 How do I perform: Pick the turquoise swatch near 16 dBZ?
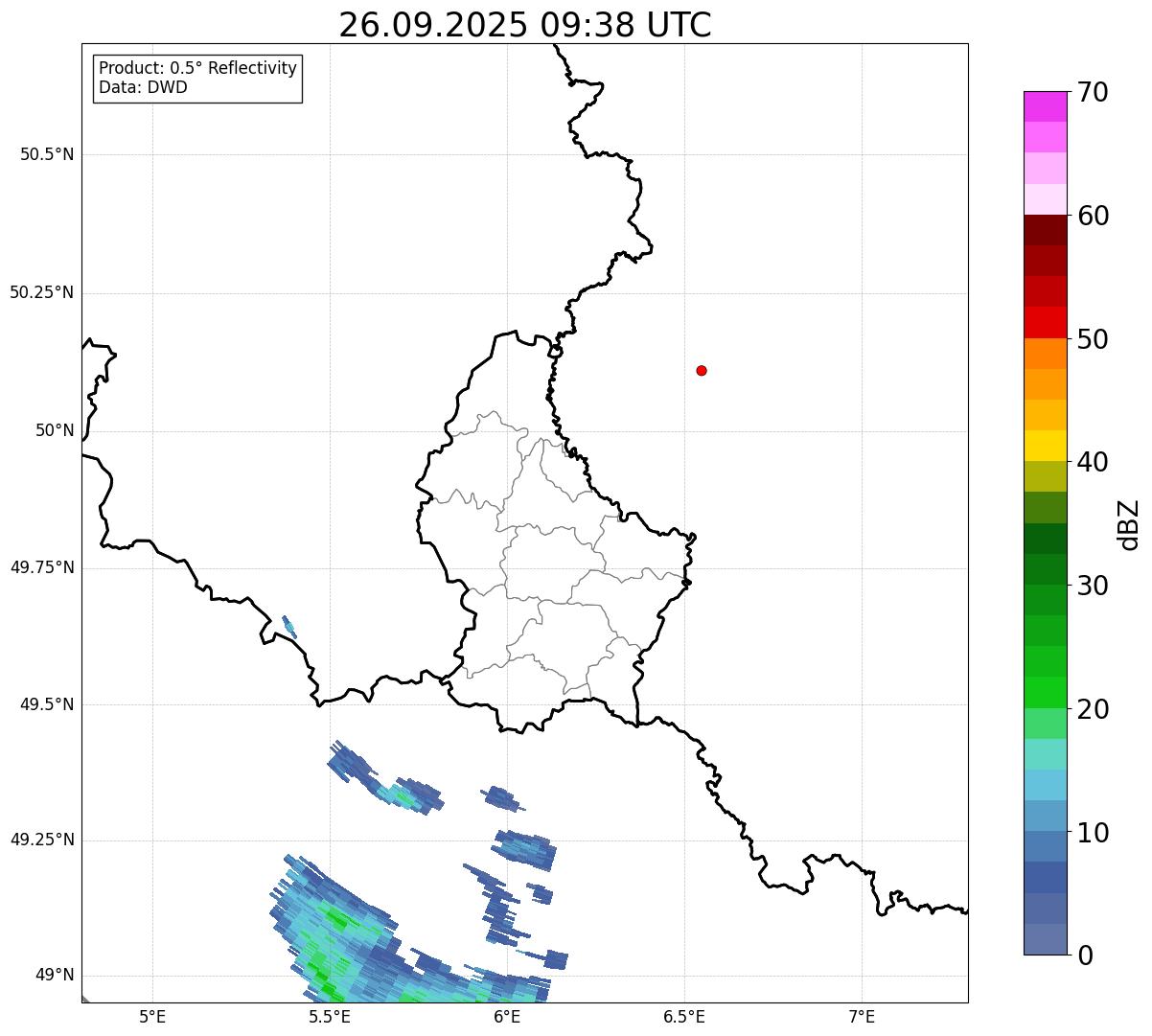pyautogui.click(x=1045, y=754)
